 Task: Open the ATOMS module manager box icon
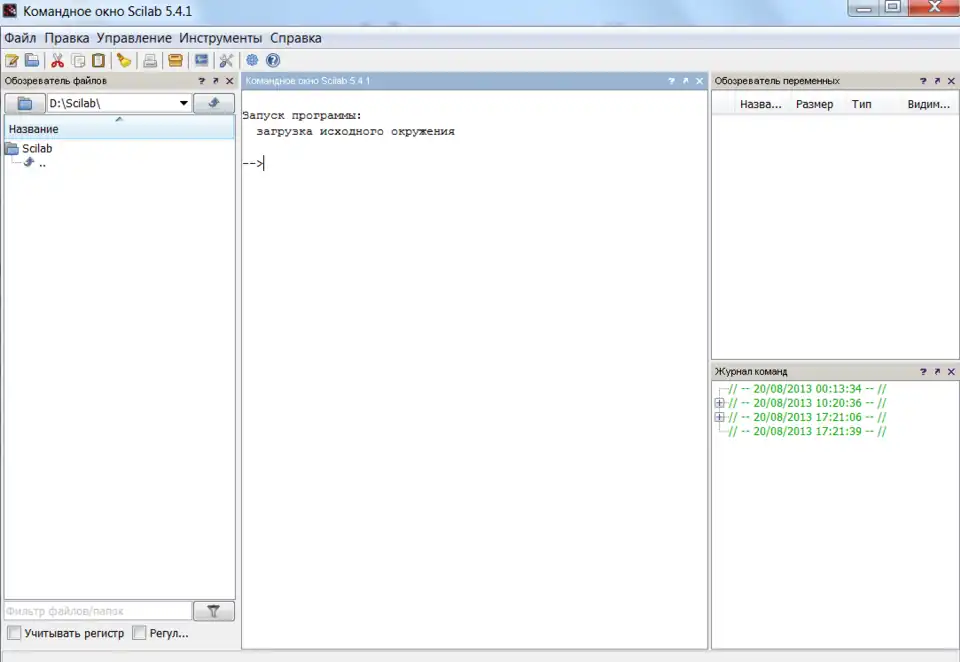click(x=175, y=60)
